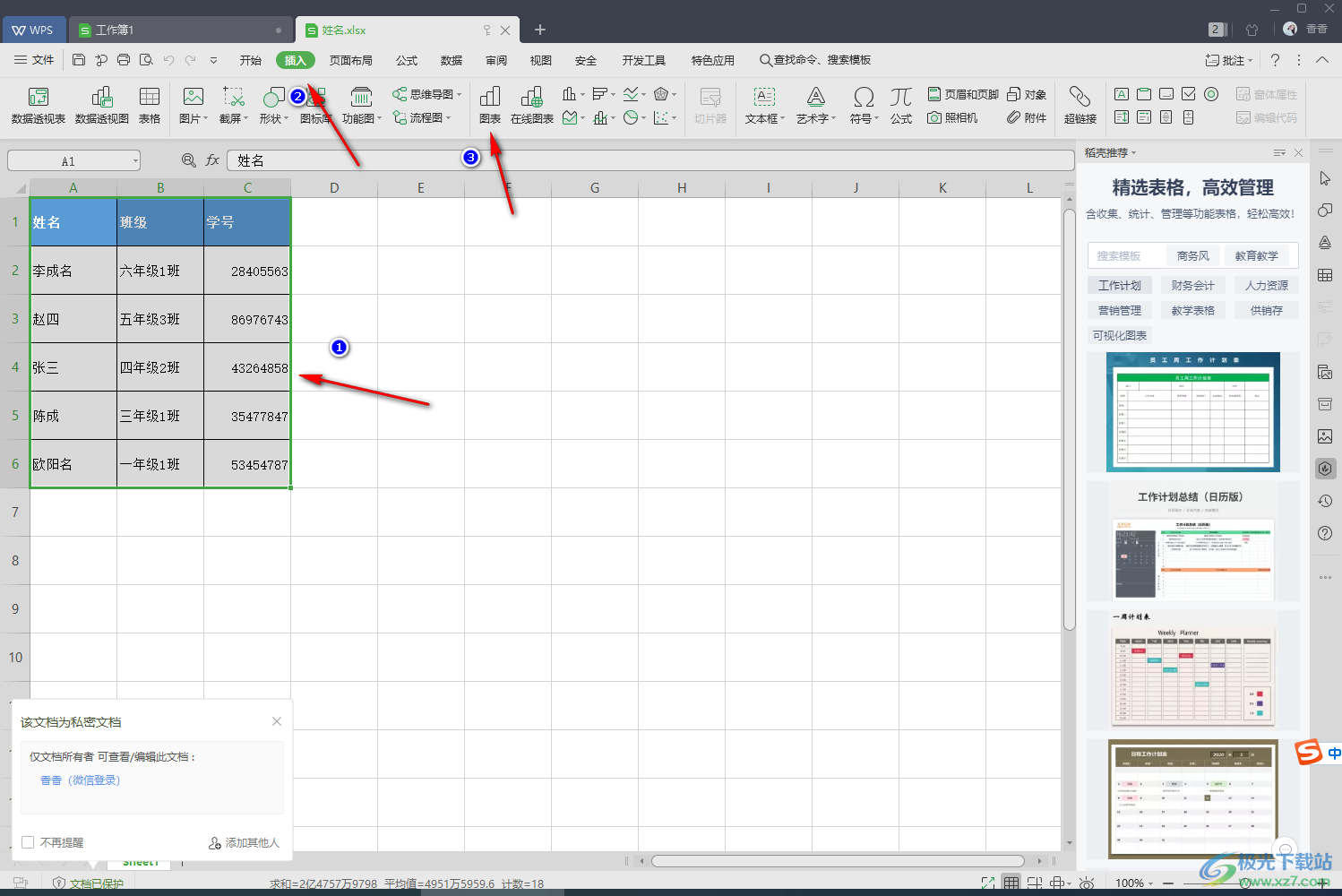The height and width of the screenshot is (896, 1342).
Task: Select the 商务风 template filter
Action: [x=1192, y=256]
